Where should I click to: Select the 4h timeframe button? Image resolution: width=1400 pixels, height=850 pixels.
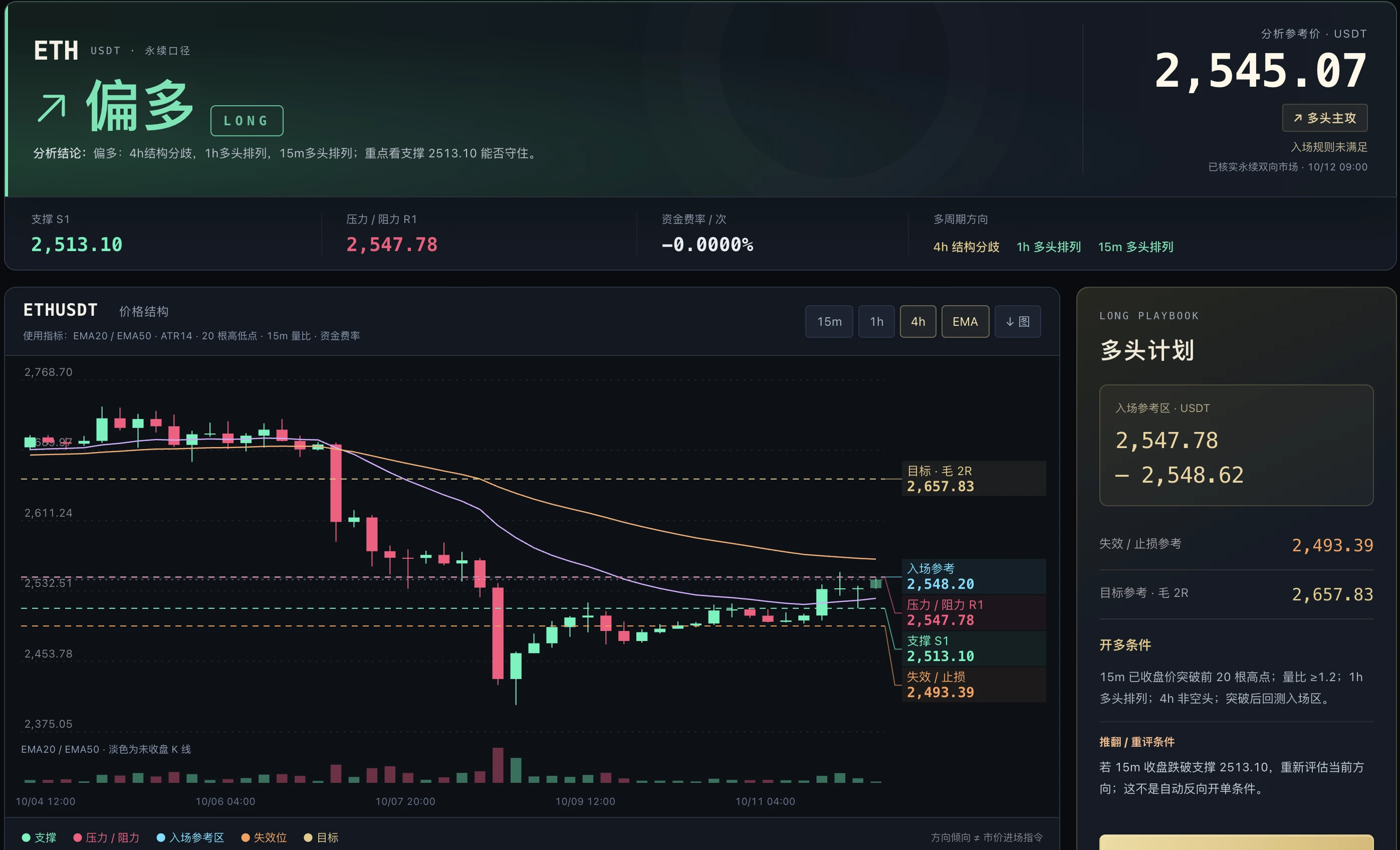click(917, 322)
